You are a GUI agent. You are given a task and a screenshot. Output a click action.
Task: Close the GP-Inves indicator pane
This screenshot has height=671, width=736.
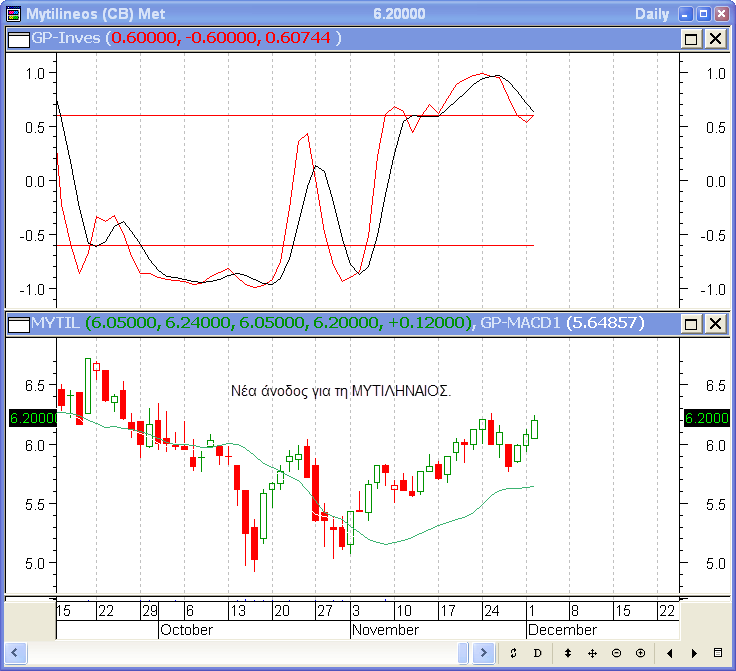715,38
